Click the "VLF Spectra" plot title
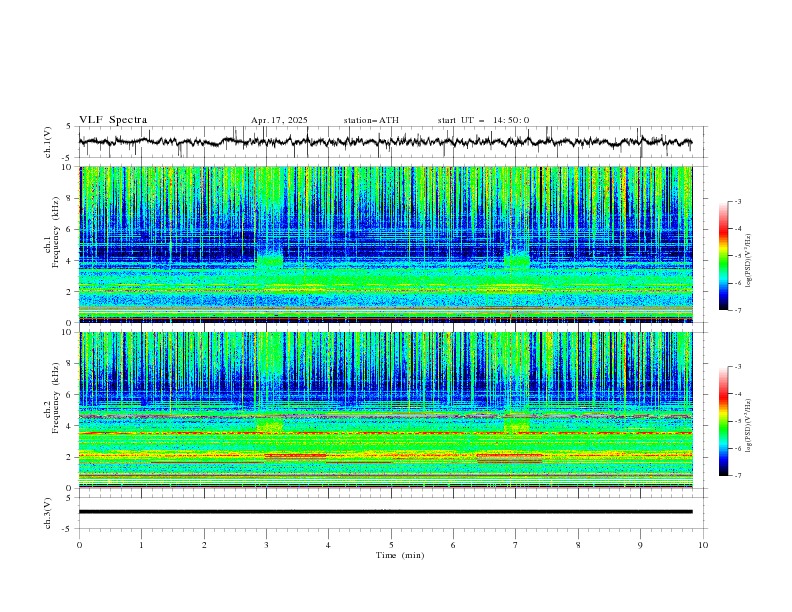Screen dimensions: 792x612 point(113,120)
